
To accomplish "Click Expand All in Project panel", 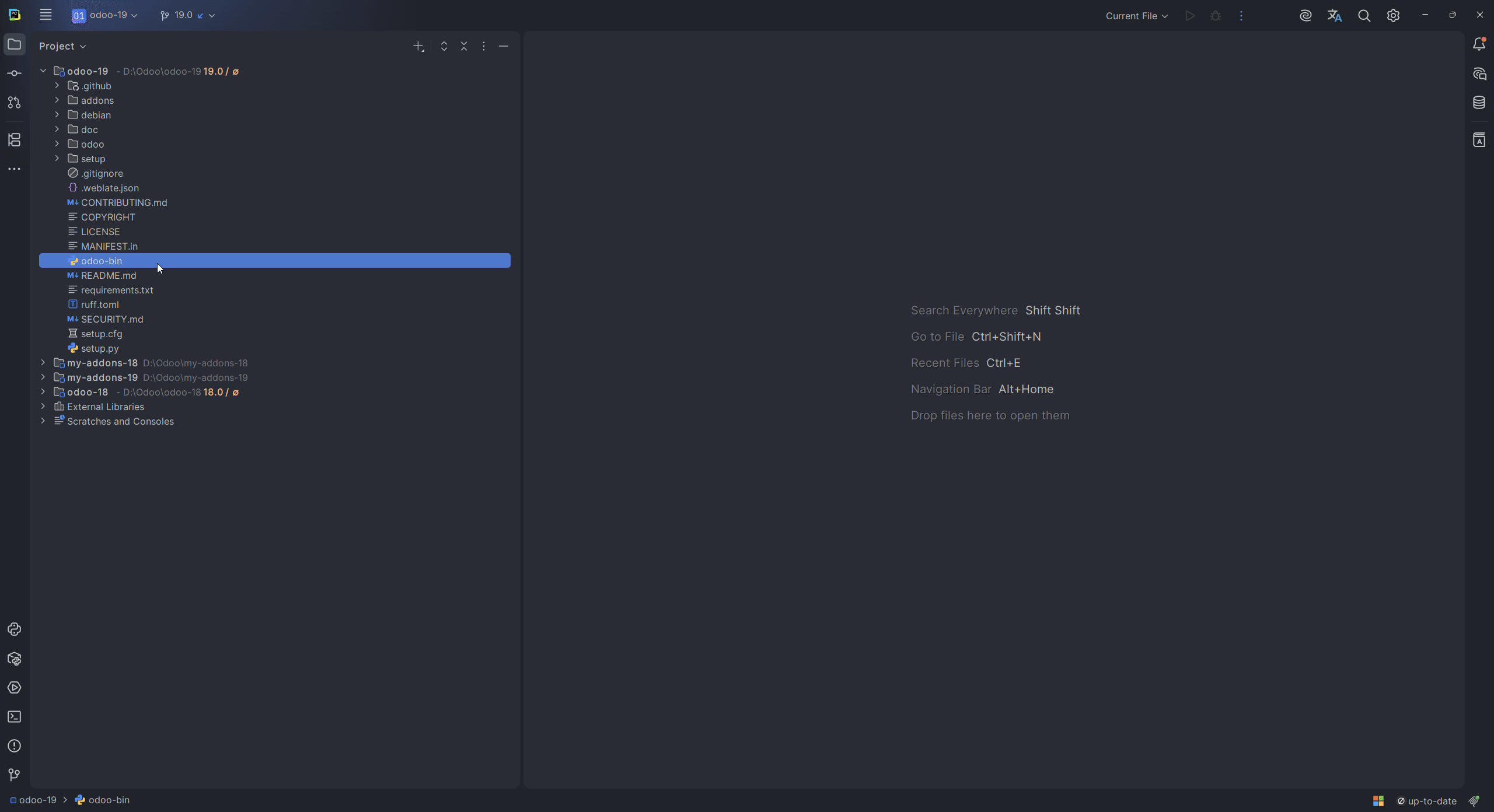I will [x=444, y=46].
